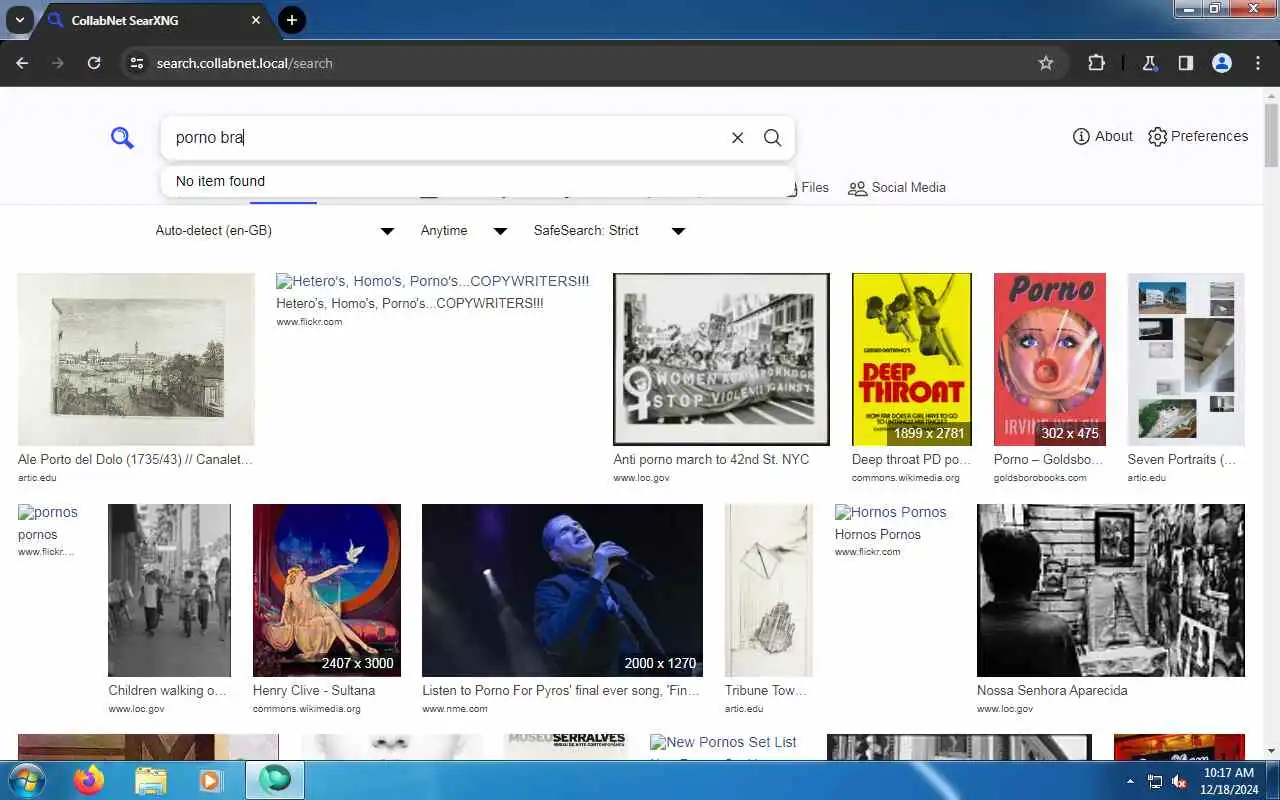Screen dimensions: 1280x800
Task: Open the Chrome extensions puzzle icon
Action: click(x=1096, y=63)
